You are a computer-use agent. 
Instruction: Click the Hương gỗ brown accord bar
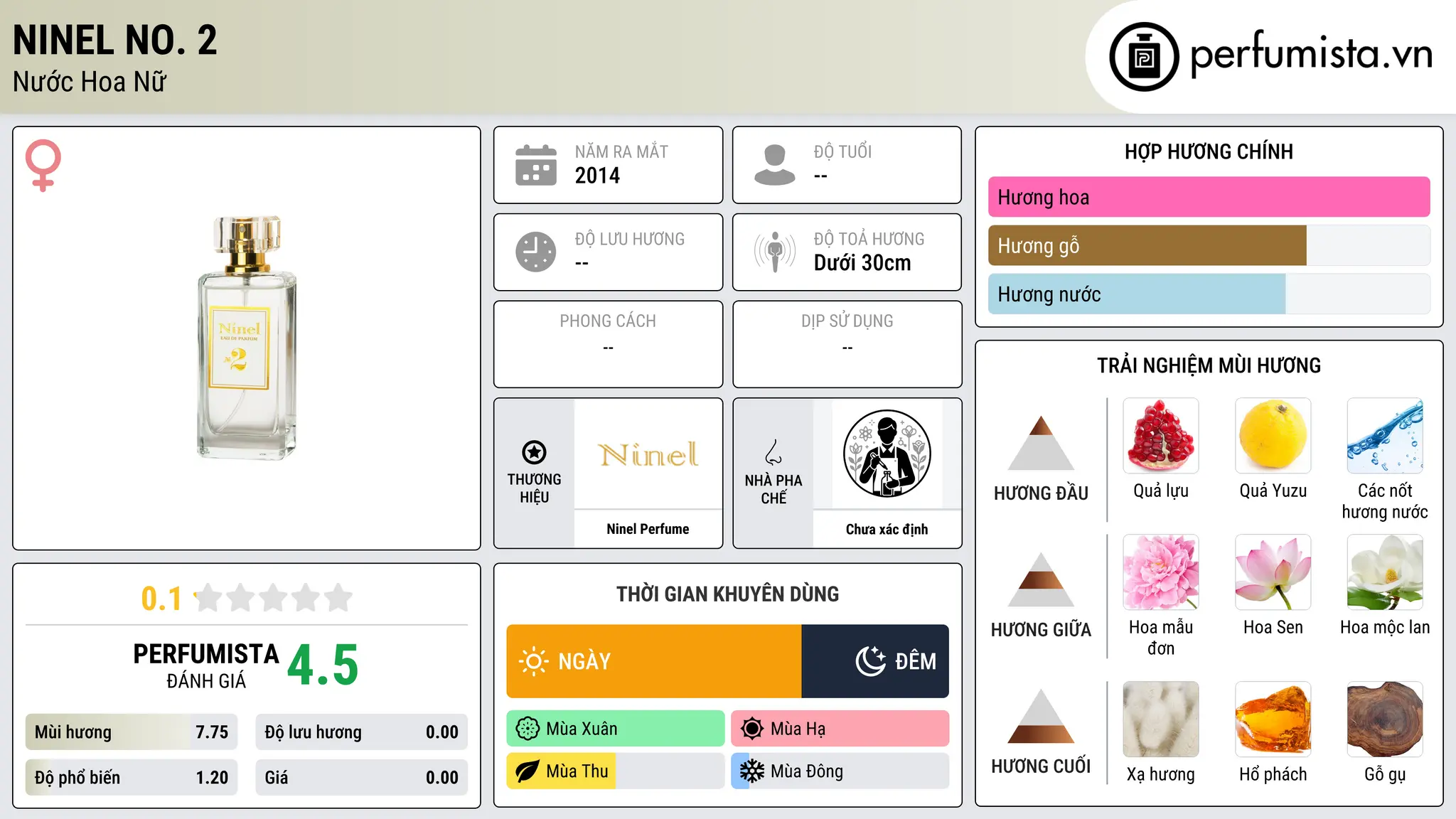point(1147,246)
